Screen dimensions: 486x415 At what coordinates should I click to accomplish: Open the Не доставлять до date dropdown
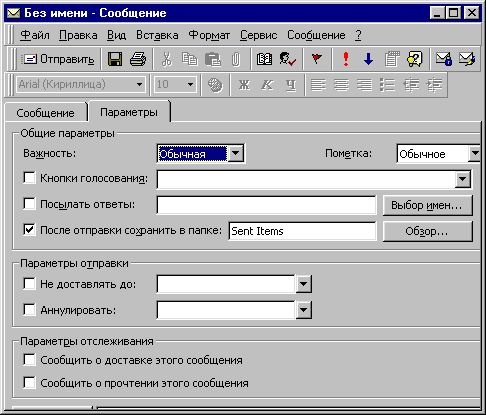[x=303, y=284]
